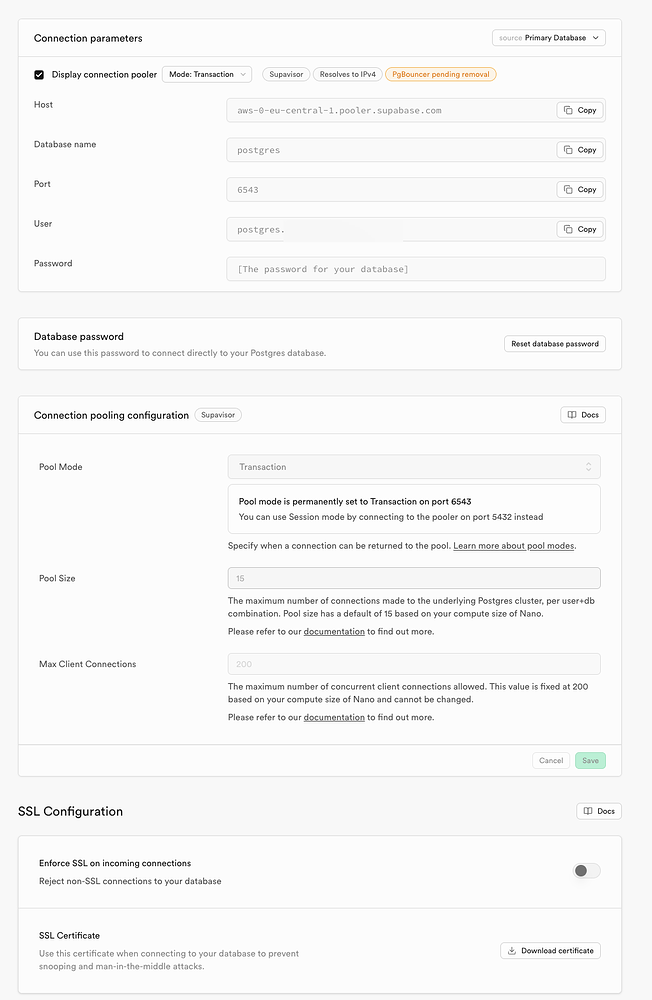
Task: Save the connection pooling configuration
Action: tap(589, 760)
